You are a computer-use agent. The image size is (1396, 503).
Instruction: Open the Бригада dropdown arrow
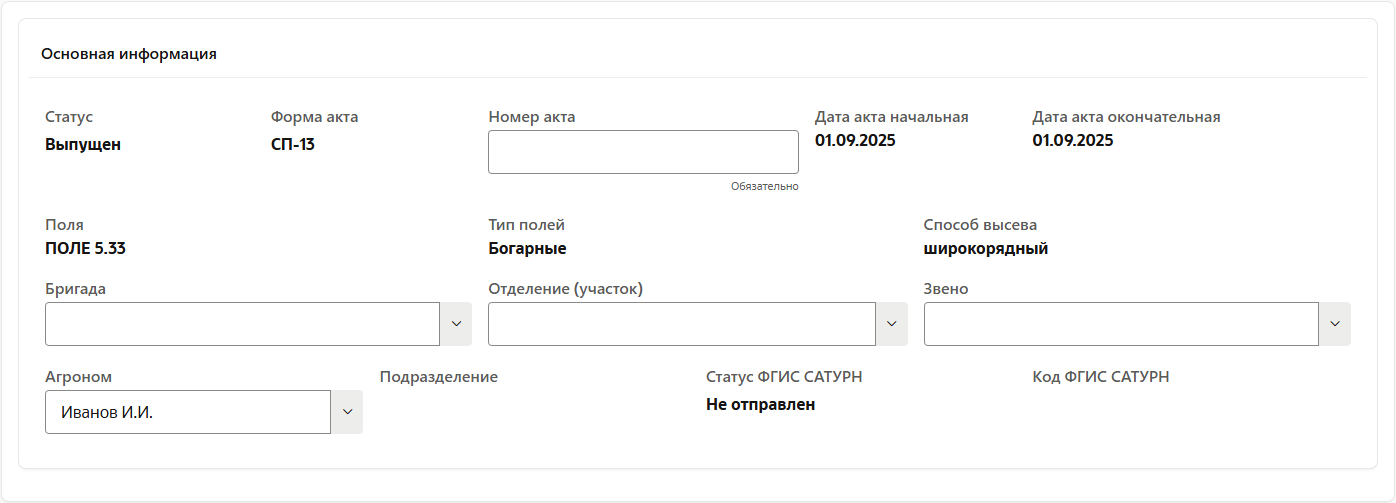coord(456,324)
